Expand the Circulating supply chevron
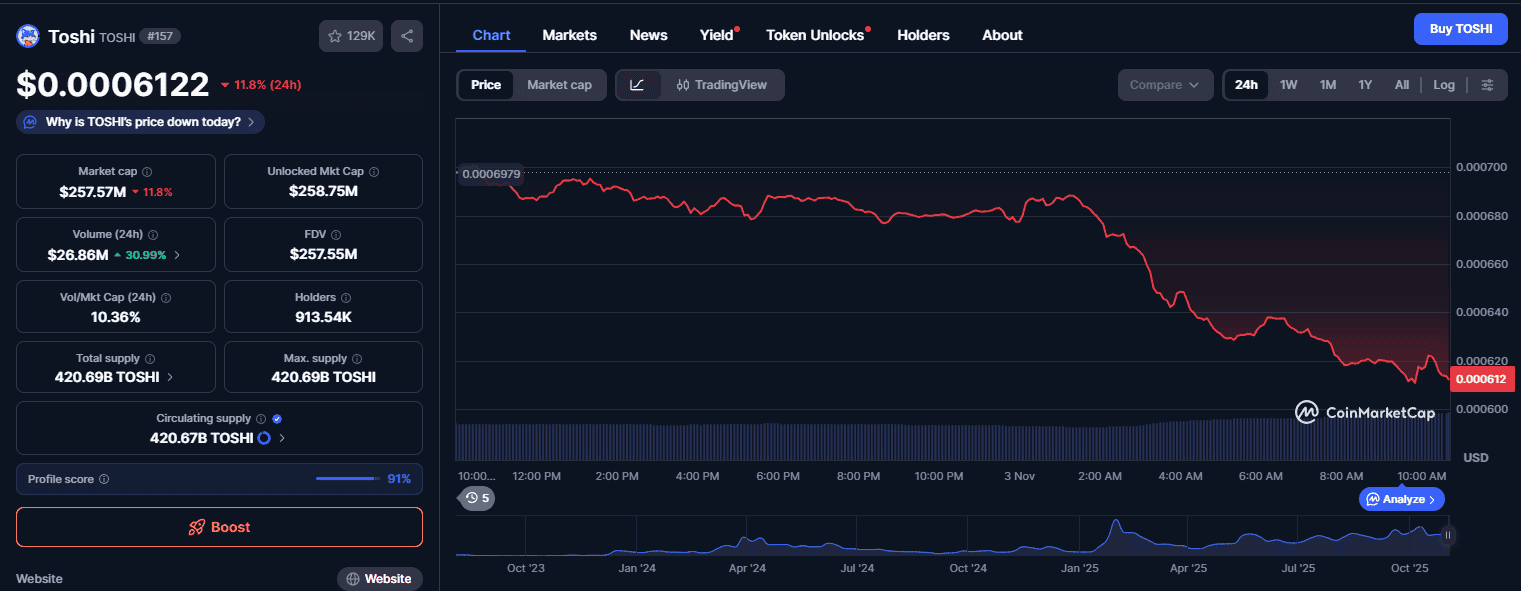1521x591 pixels. click(282, 438)
